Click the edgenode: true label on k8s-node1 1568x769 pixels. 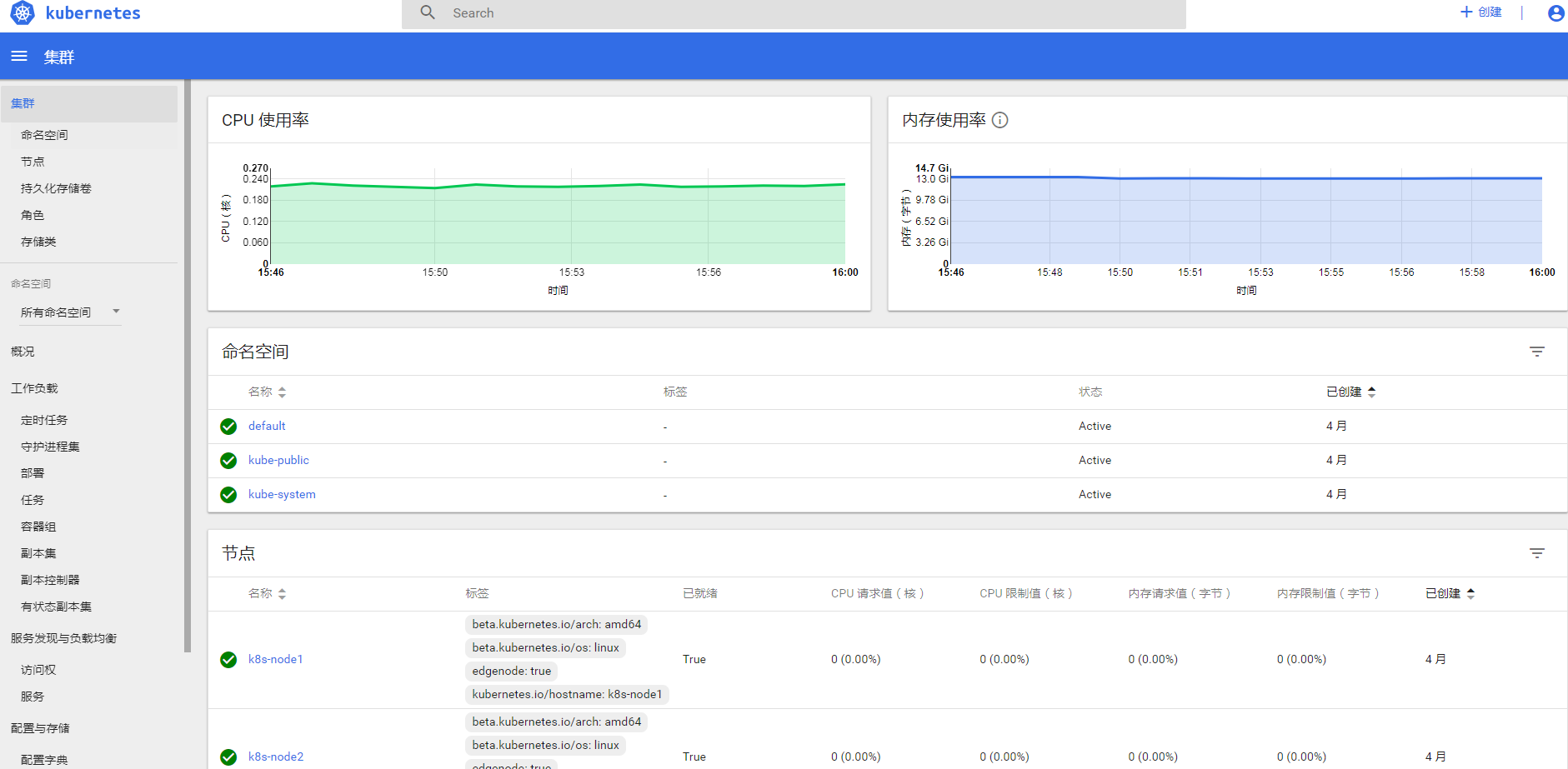[x=511, y=671]
